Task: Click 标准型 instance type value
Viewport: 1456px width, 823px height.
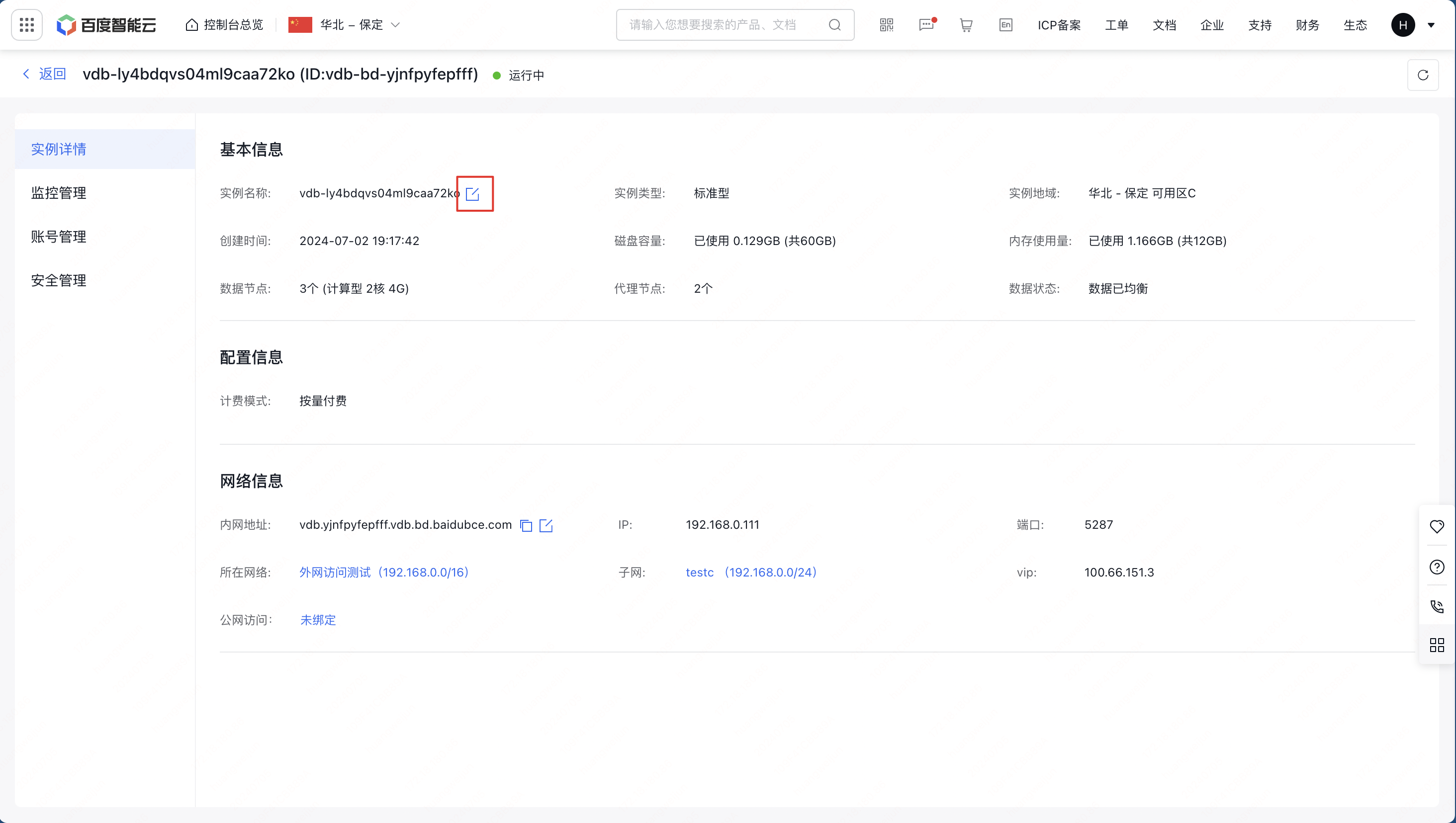Action: [x=711, y=193]
